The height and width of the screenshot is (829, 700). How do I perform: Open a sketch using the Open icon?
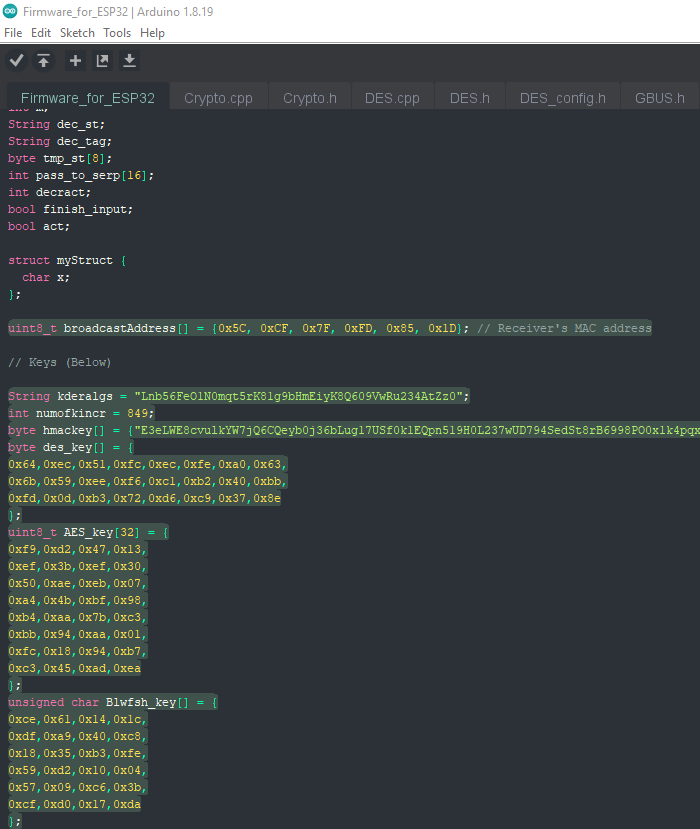(x=102, y=61)
